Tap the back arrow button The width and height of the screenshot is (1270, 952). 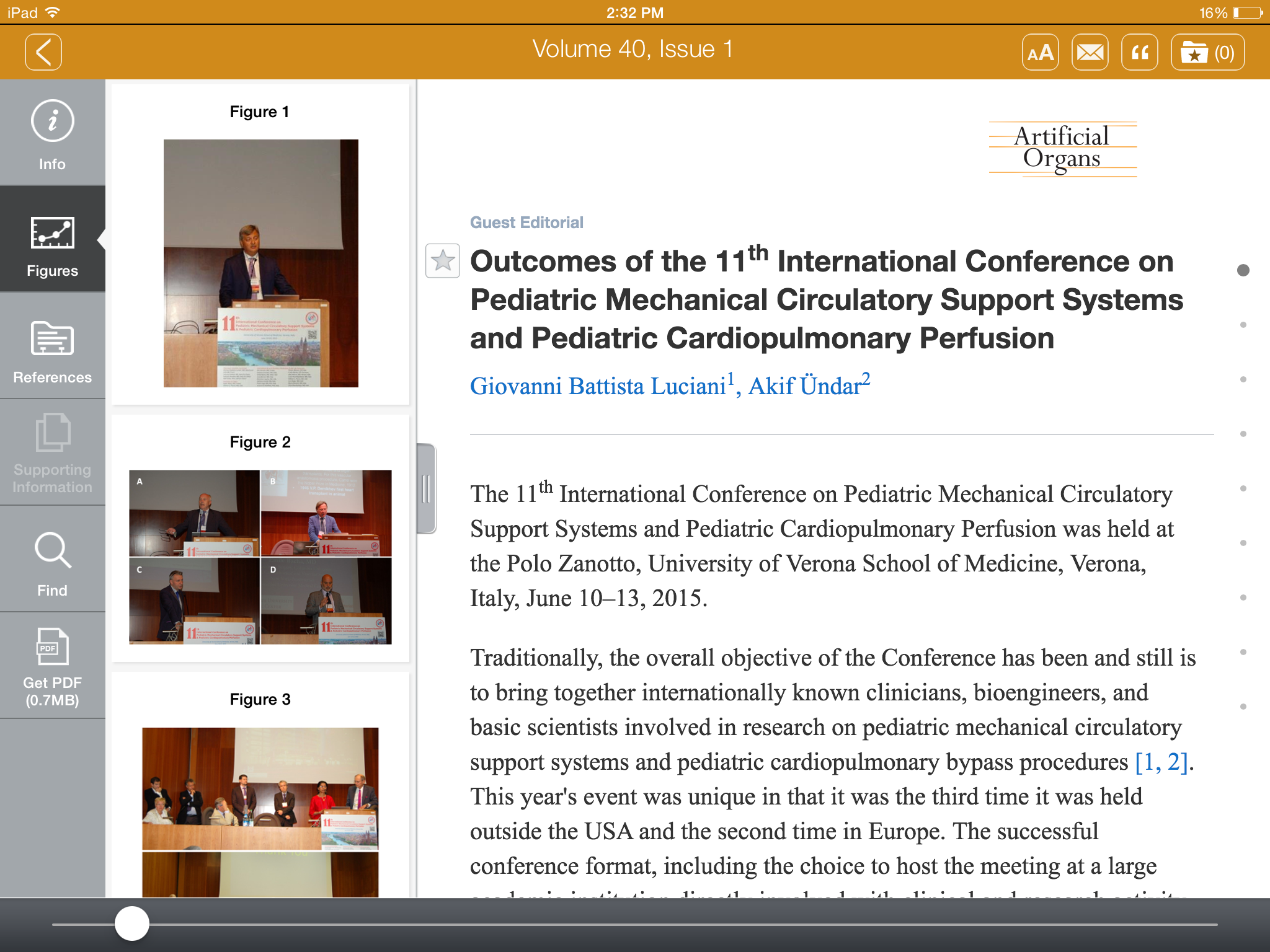[43, 52]
